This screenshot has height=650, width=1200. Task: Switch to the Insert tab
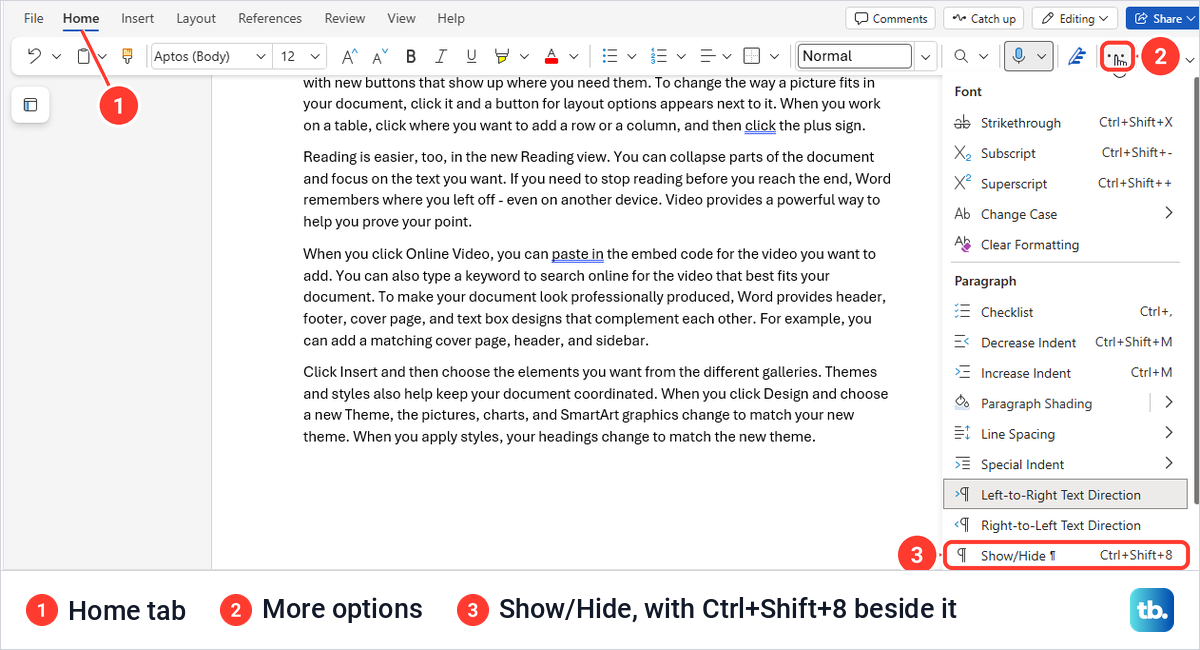point(138,18)
